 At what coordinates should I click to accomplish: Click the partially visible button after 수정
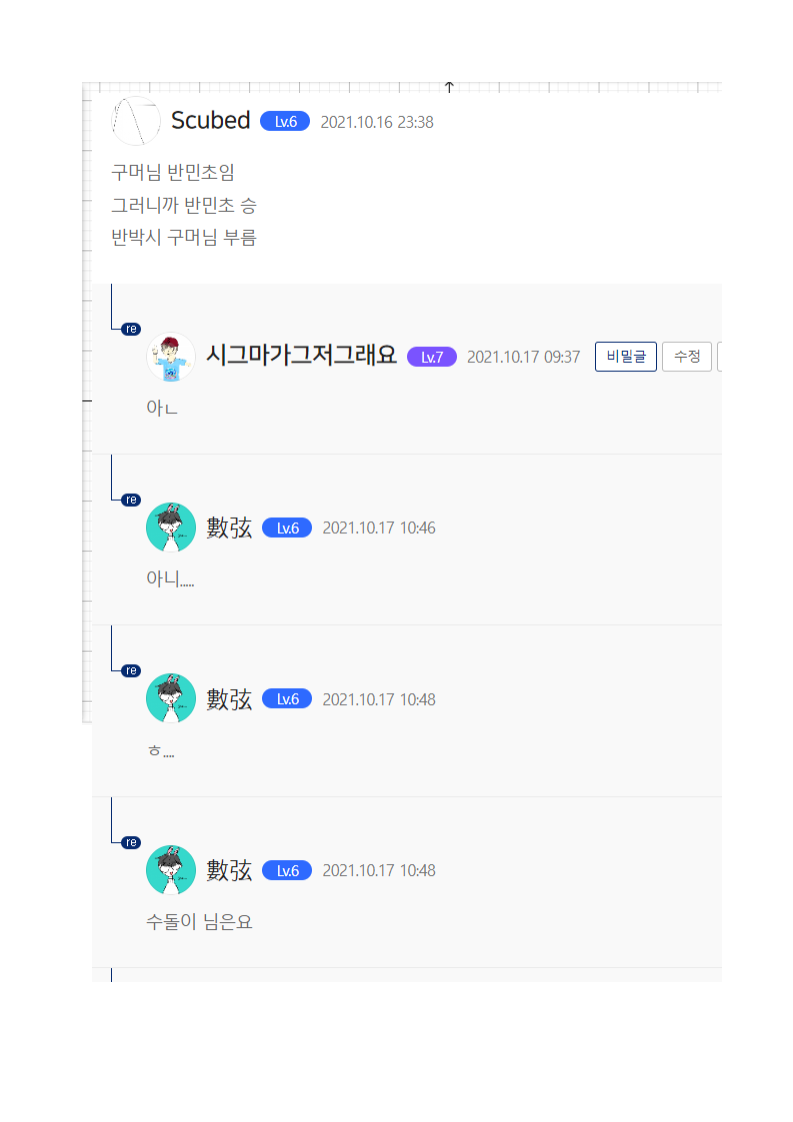(719, 356)
